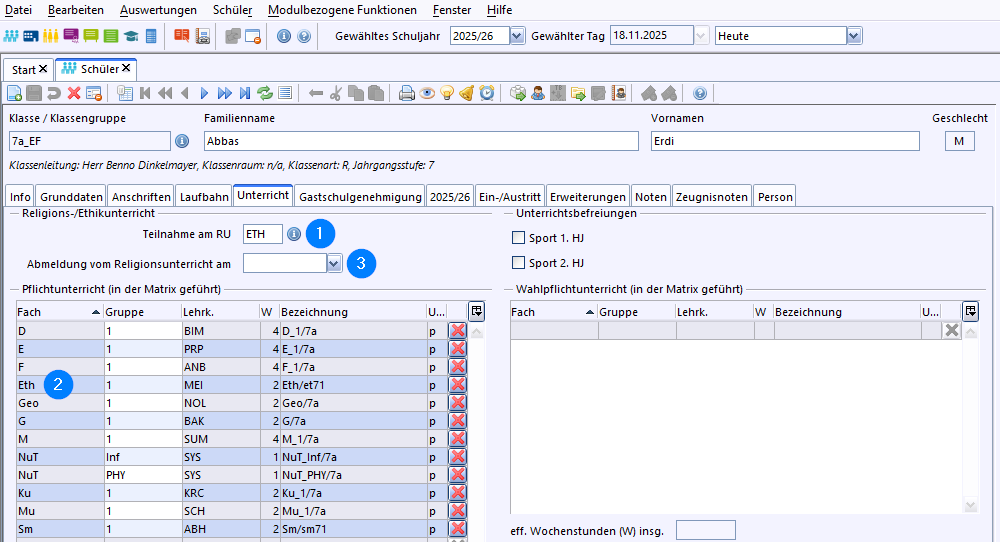Click the eye preview icon in toolbar
The width and height of the screenshot is (1000, 542).
[x=427, y=93]
